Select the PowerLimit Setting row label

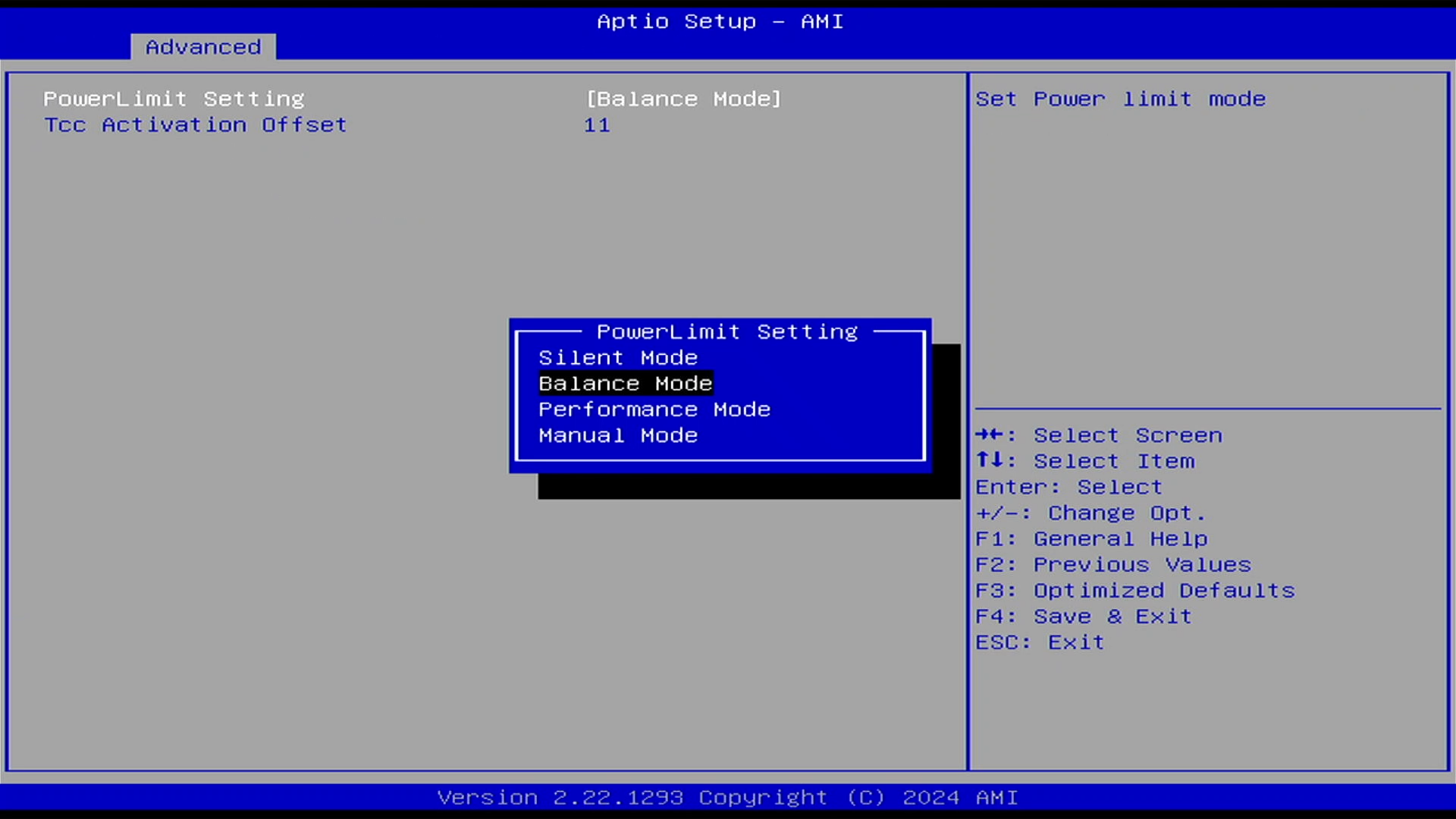tap(174, 99)
